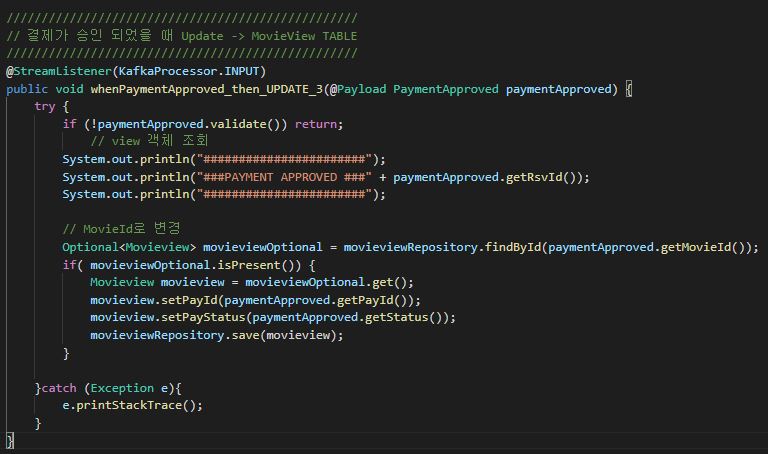The height and width of the screenshot is (454, 768).
Task: Click movieview.setPayStatus line
Action: point(273,317)
